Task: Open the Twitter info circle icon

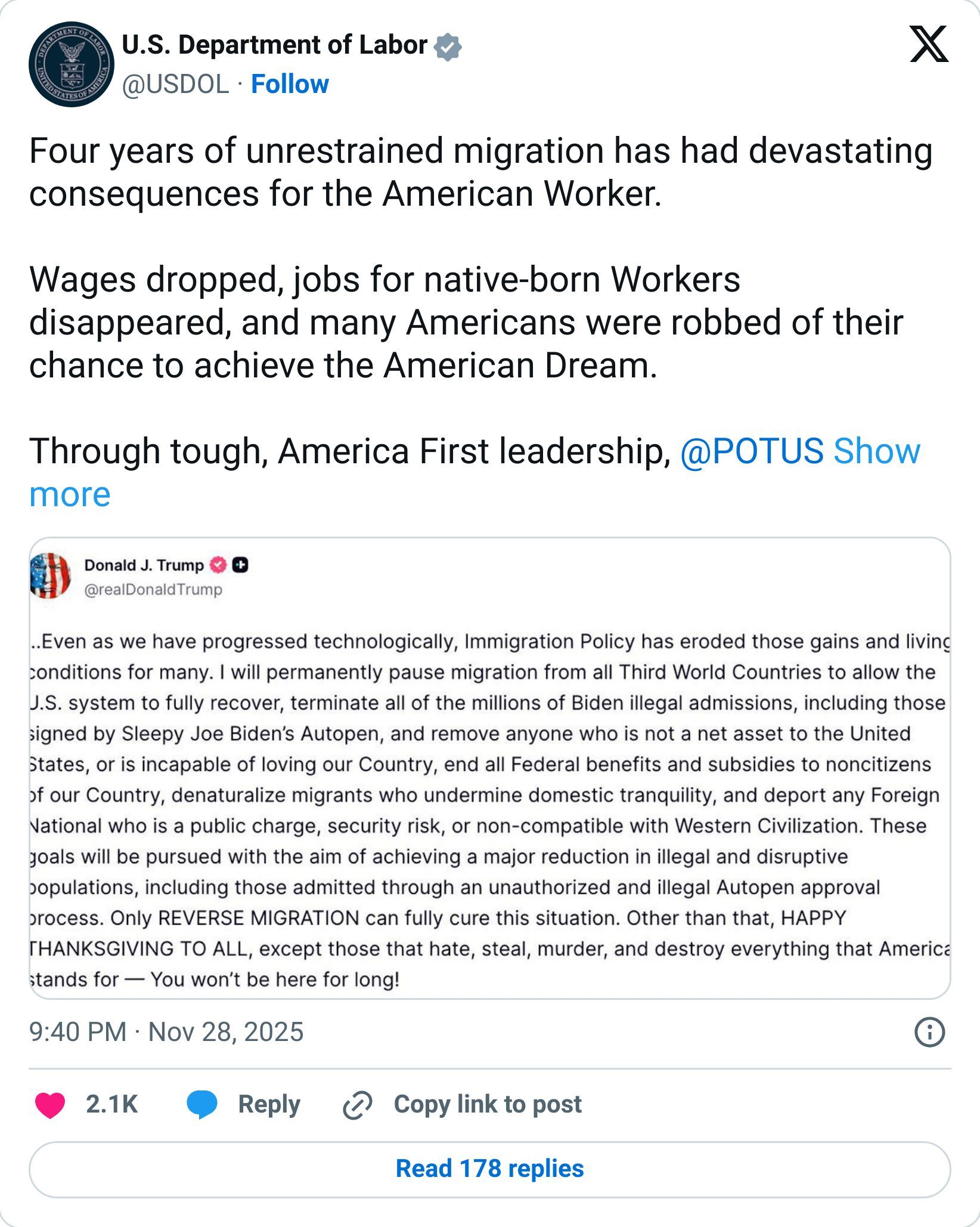Action: point(929,1032)
